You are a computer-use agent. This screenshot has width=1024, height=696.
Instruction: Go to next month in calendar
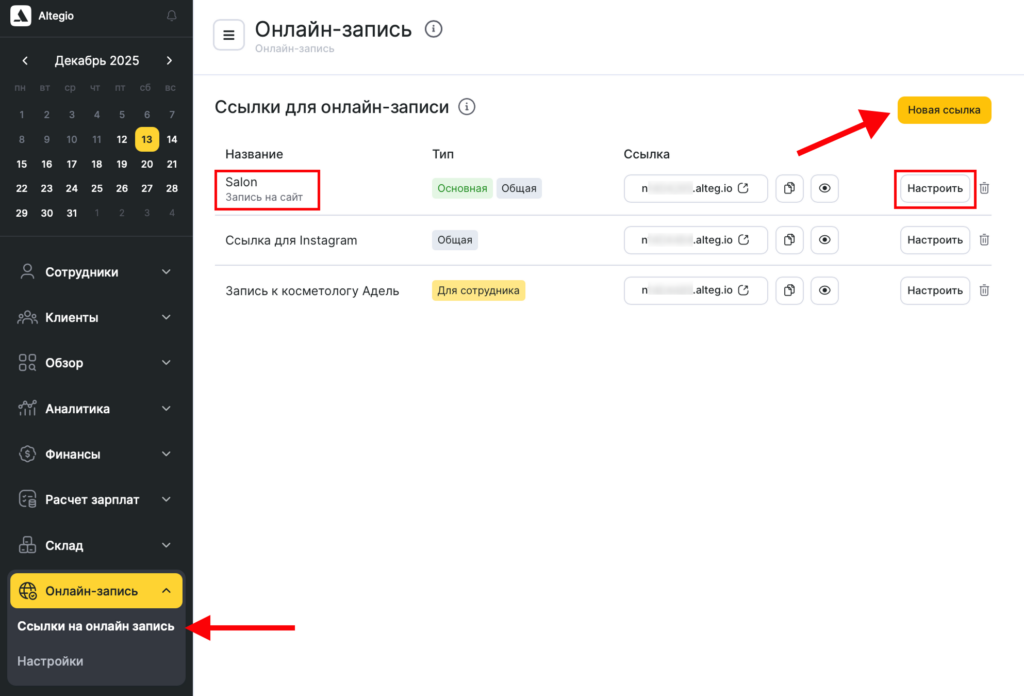click(x=169, y=61)
